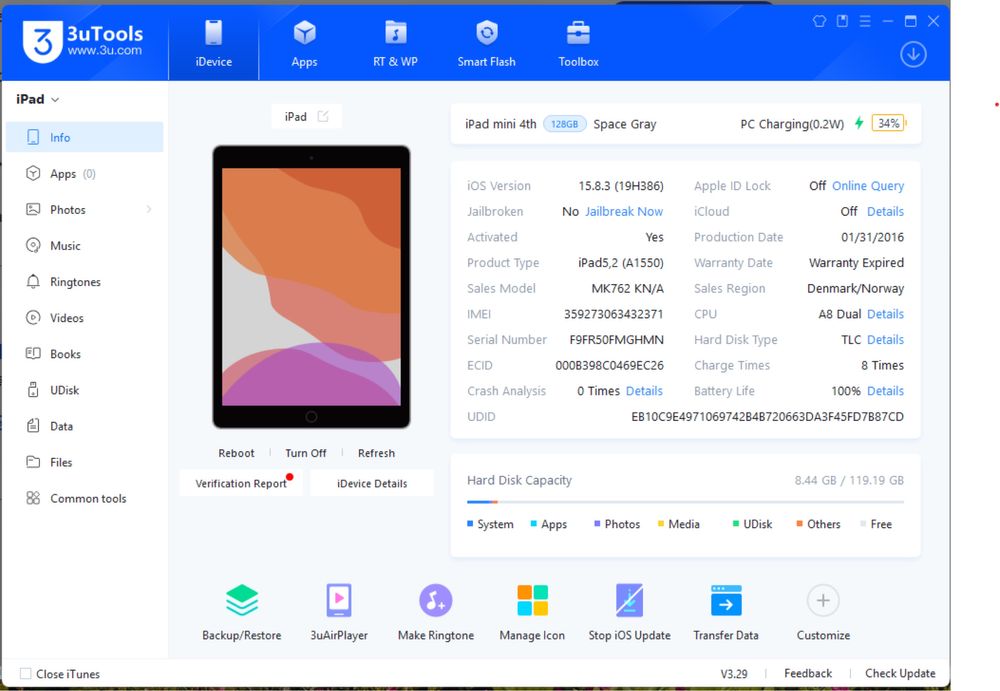This screenshot has height=691, width=1000.
Task: Open Apps (0) in sidebar
Action: coord(84,174)
